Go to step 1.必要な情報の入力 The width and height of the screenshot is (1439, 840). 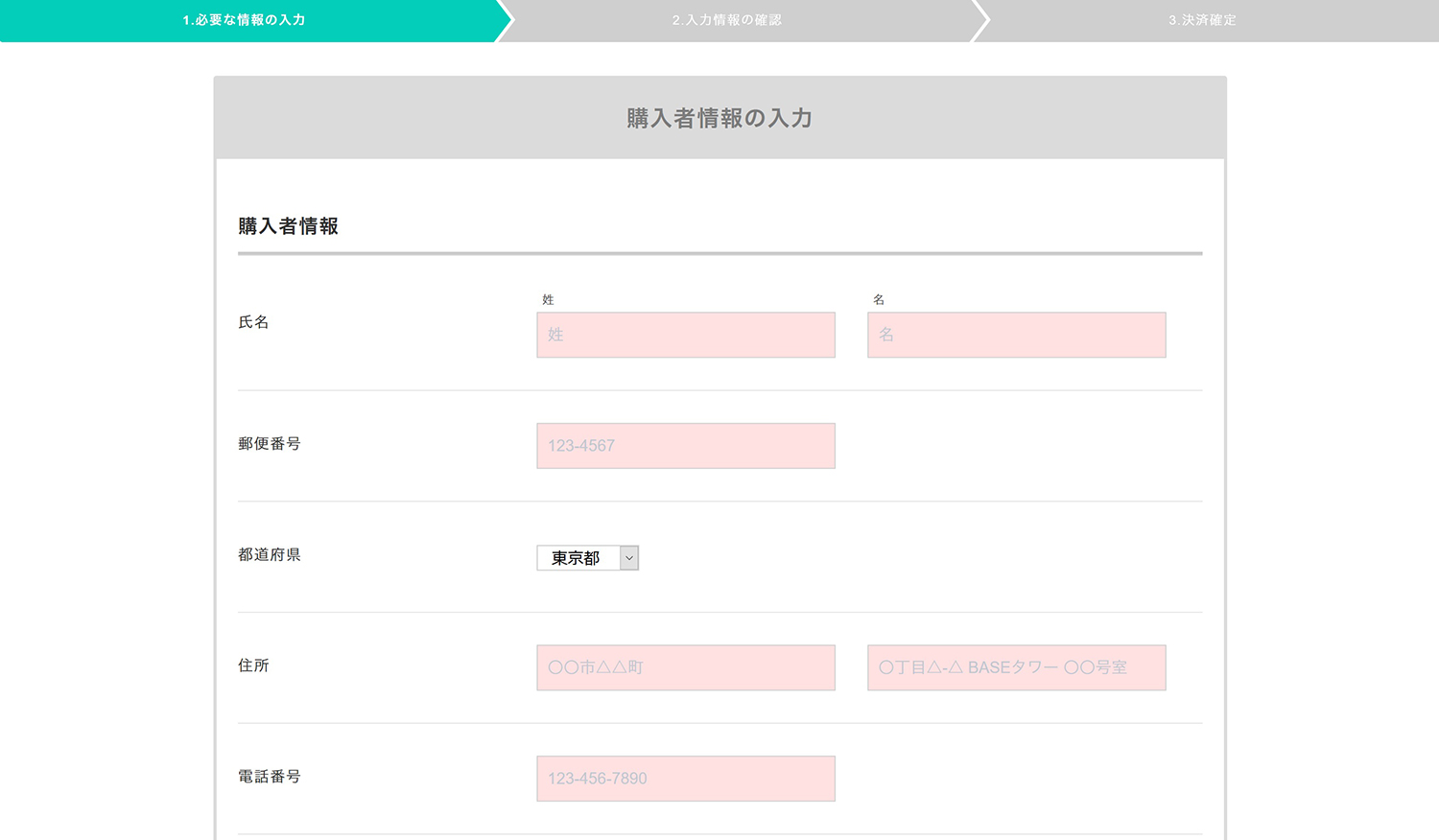pos(245,20)
